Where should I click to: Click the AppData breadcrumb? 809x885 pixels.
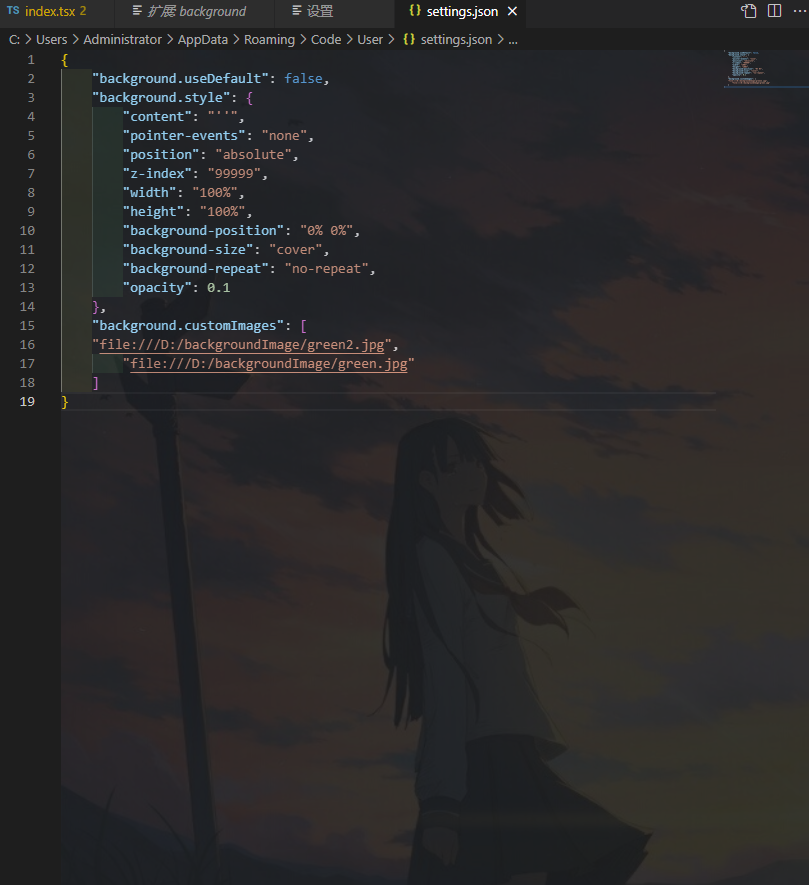pyautogui.click(x=203, y=40)
